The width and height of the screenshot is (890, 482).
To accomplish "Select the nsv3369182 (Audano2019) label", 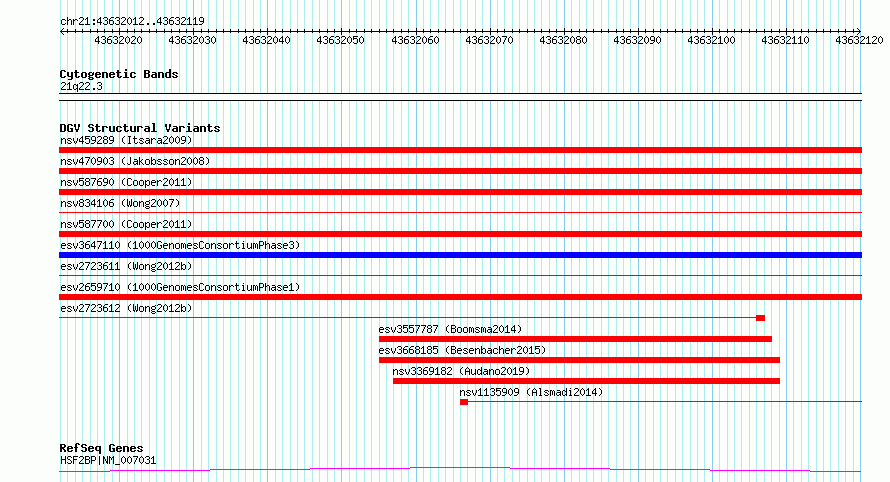I will pos(461,371).
